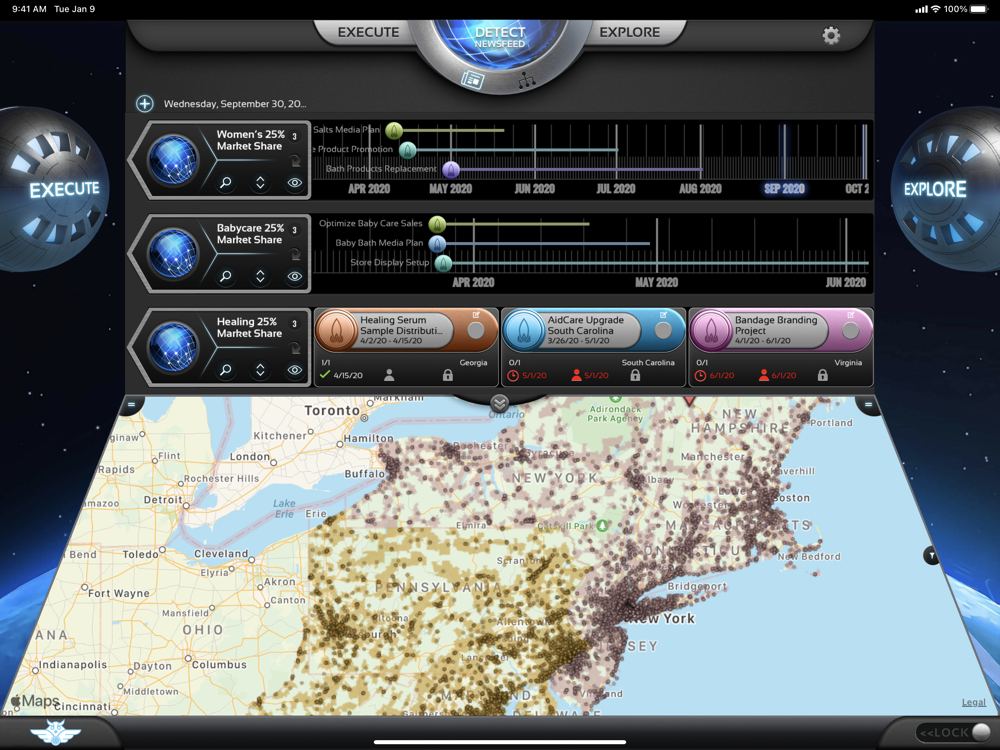Click the red pin at the map's top edge

689,401
